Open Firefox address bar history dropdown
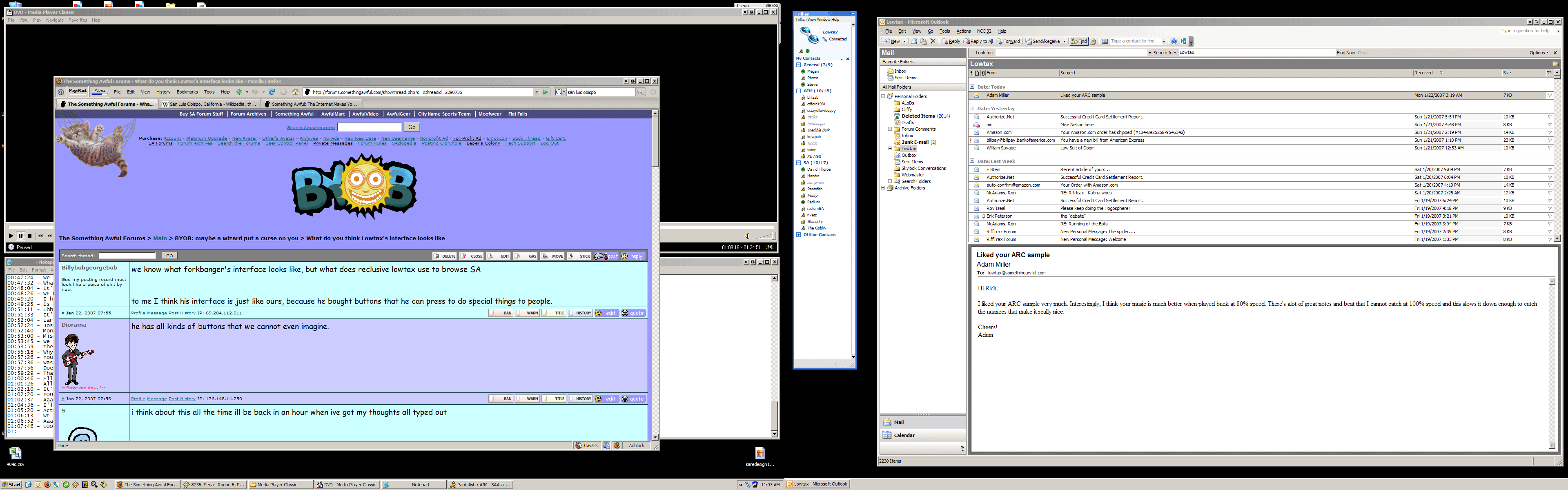 point(536,92)
